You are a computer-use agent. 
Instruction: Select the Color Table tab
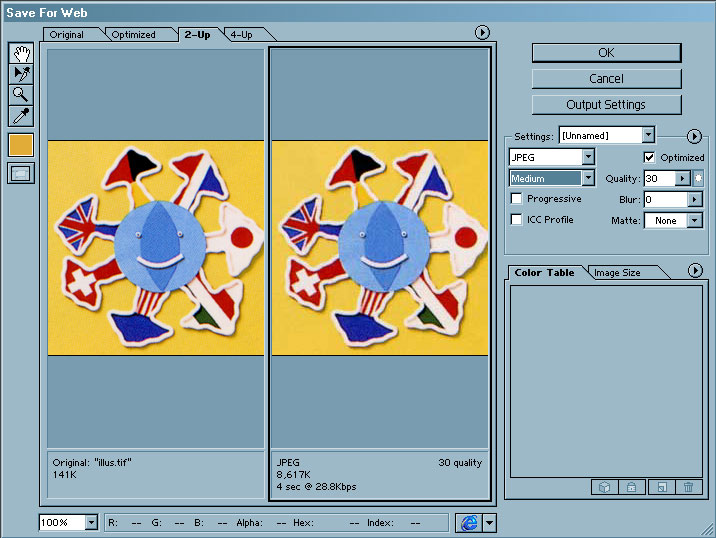tap(544, 272)
